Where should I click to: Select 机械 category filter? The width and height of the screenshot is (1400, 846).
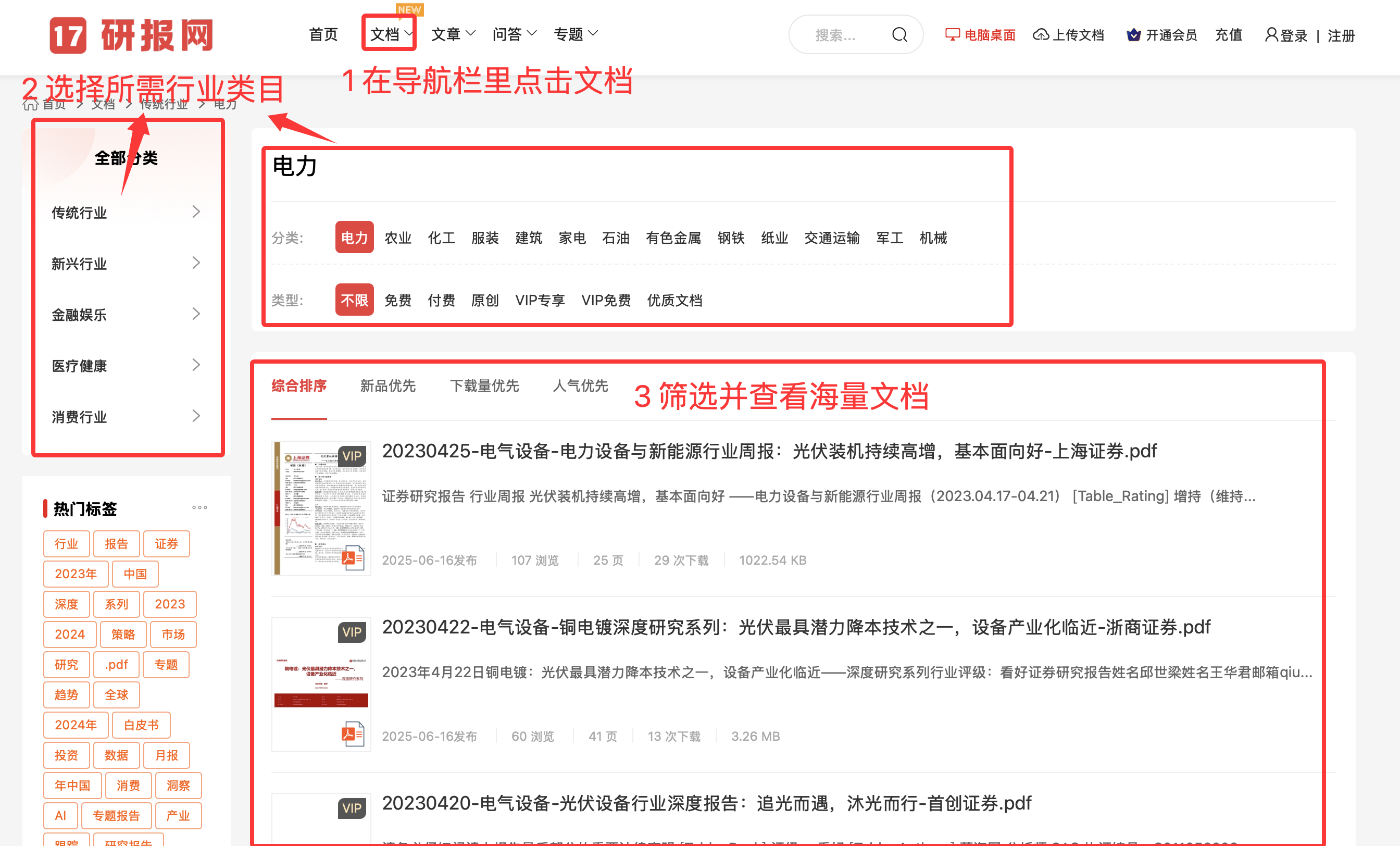(933, 238)
